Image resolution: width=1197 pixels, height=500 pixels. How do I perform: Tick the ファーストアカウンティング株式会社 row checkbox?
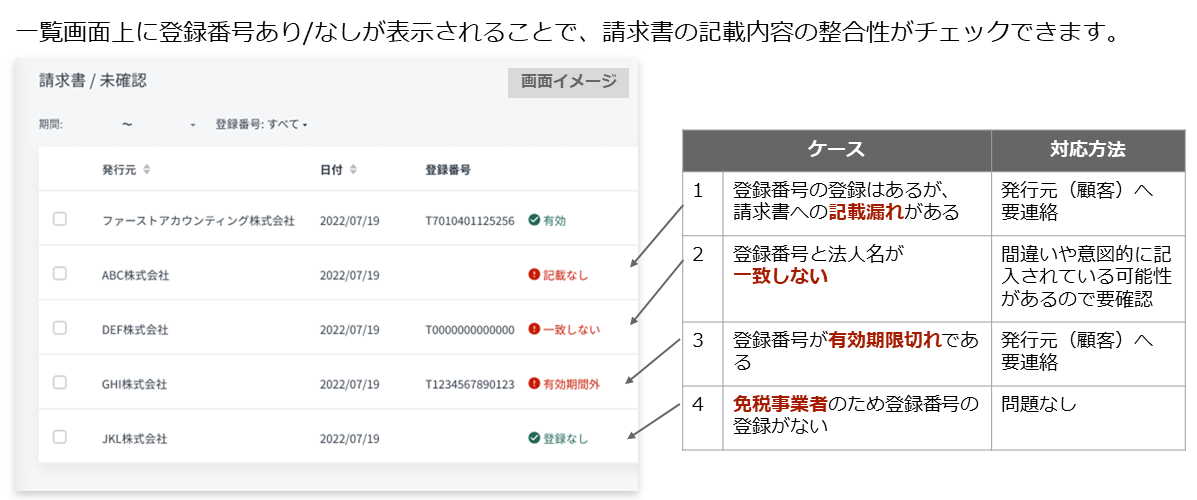(60, 219)
